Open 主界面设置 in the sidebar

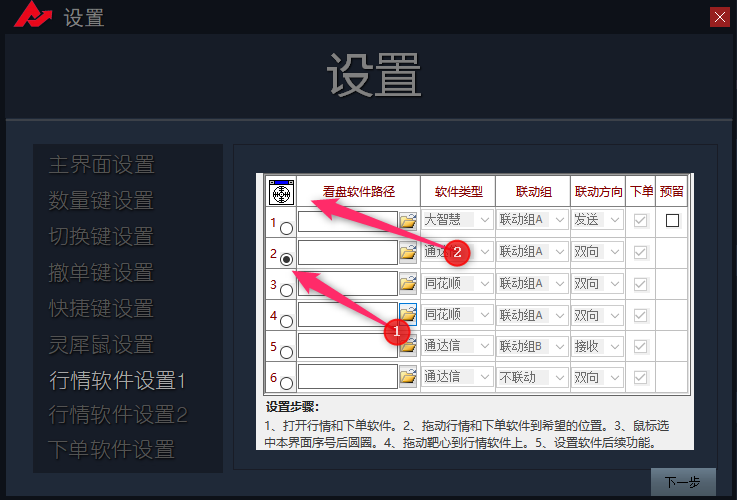tap(102, 164)
